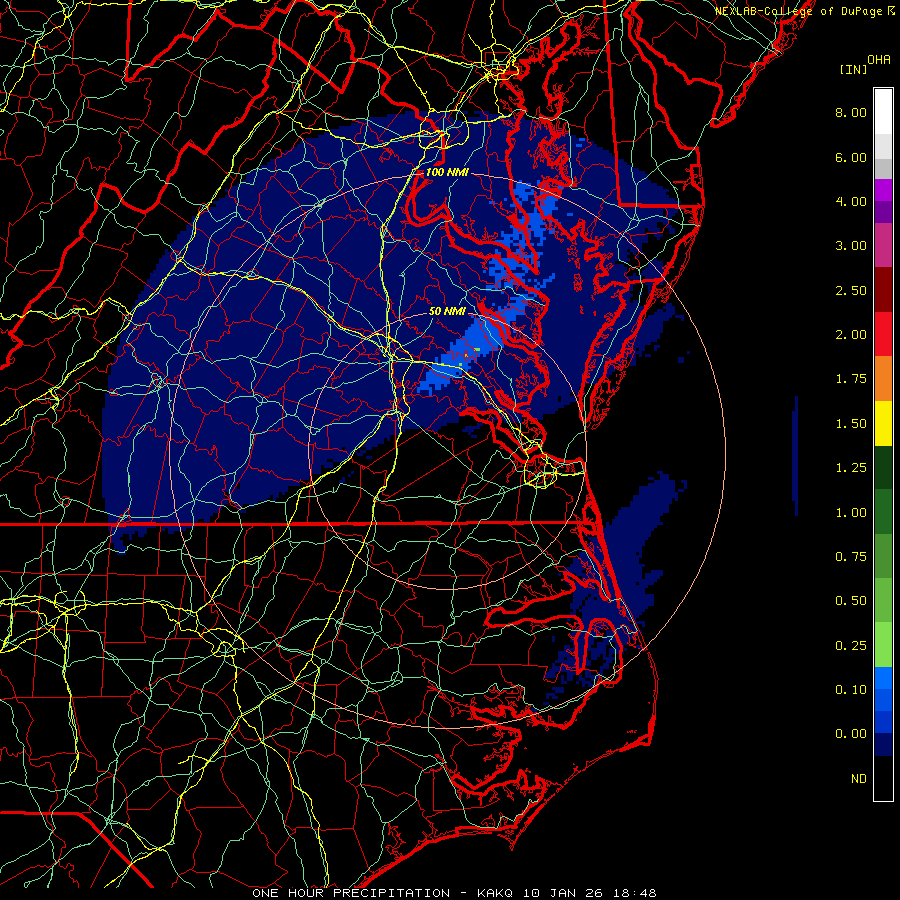Select the dark green swatch beside 1.25
900x900 pixels.
click(883, 467)
